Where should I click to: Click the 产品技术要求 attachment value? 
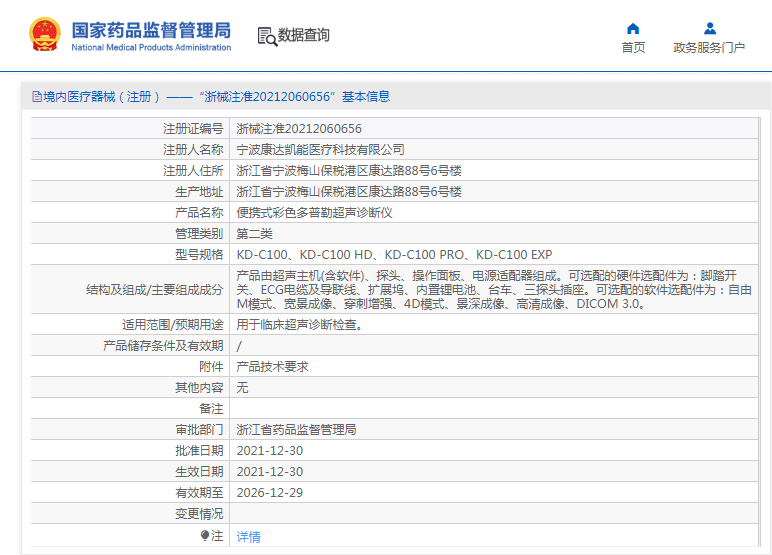[x=272, y=366]
